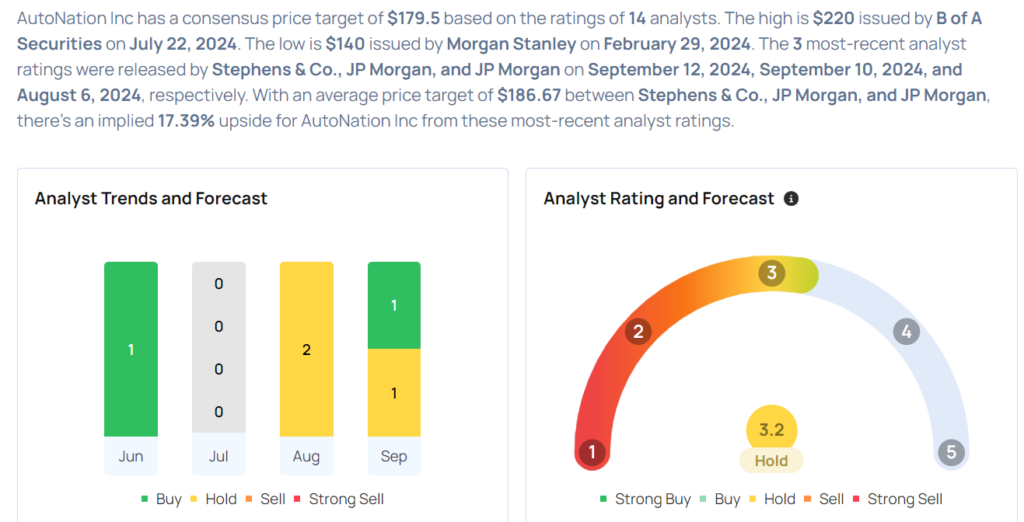Click the gray July bar
Screen dimensions: 1024x522
click(x=218, y=349)
